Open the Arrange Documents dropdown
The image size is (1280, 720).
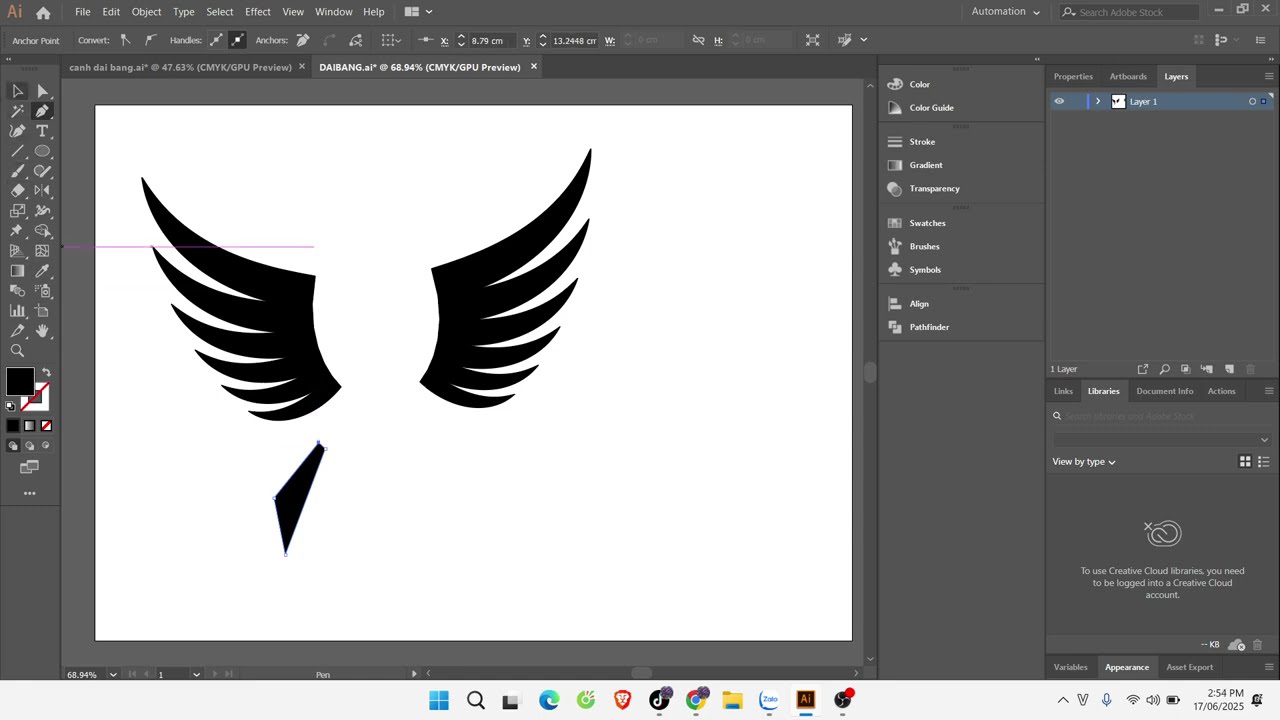(418, 12)
